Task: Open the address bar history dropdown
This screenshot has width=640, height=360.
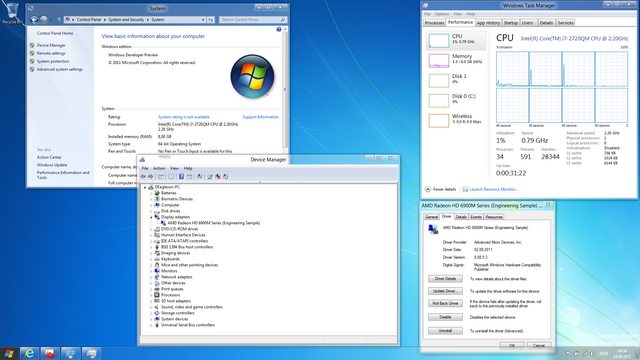Action: click(203, 20)
